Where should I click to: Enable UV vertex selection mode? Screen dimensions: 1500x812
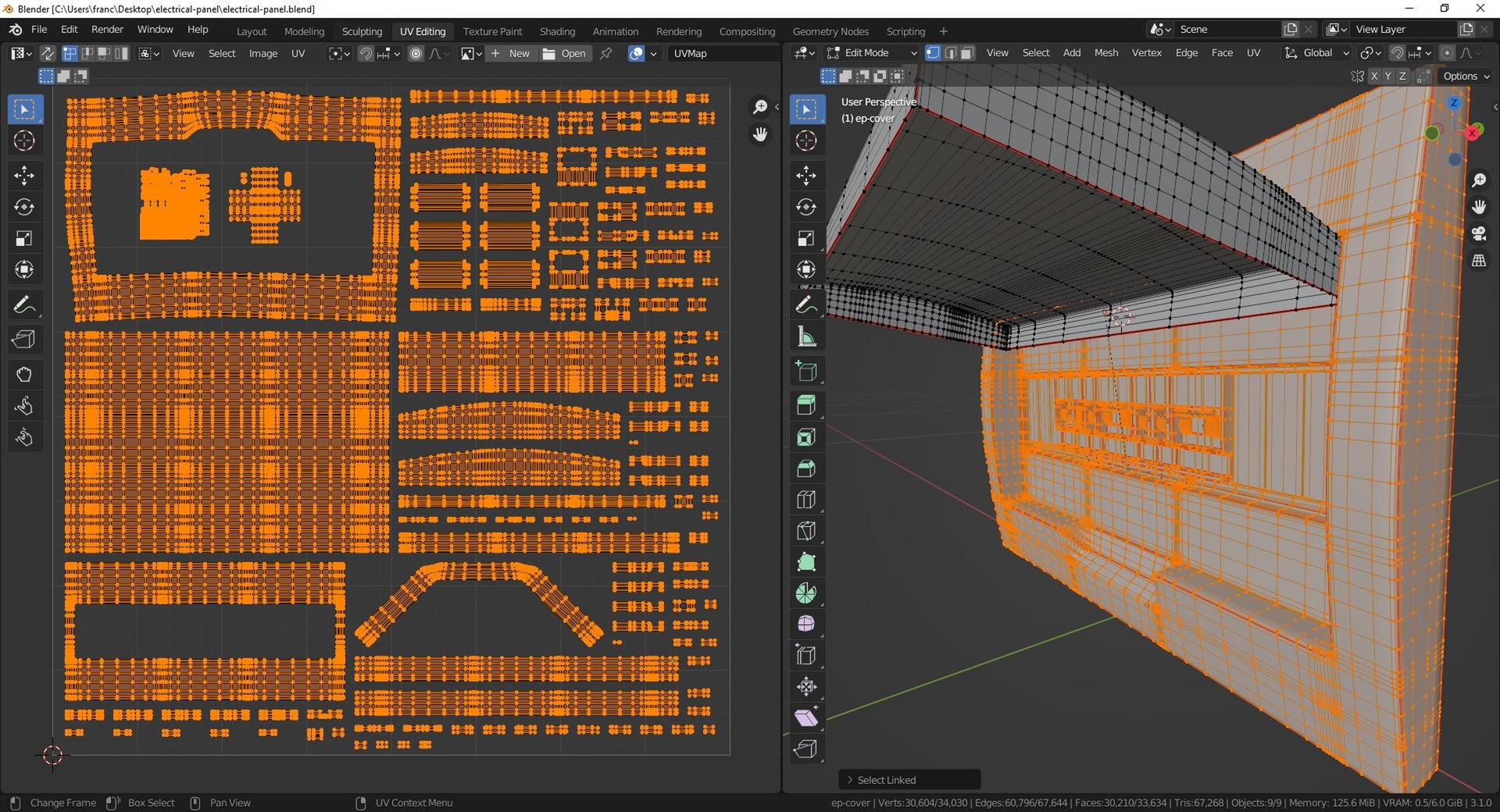click(x=70, y=54)
